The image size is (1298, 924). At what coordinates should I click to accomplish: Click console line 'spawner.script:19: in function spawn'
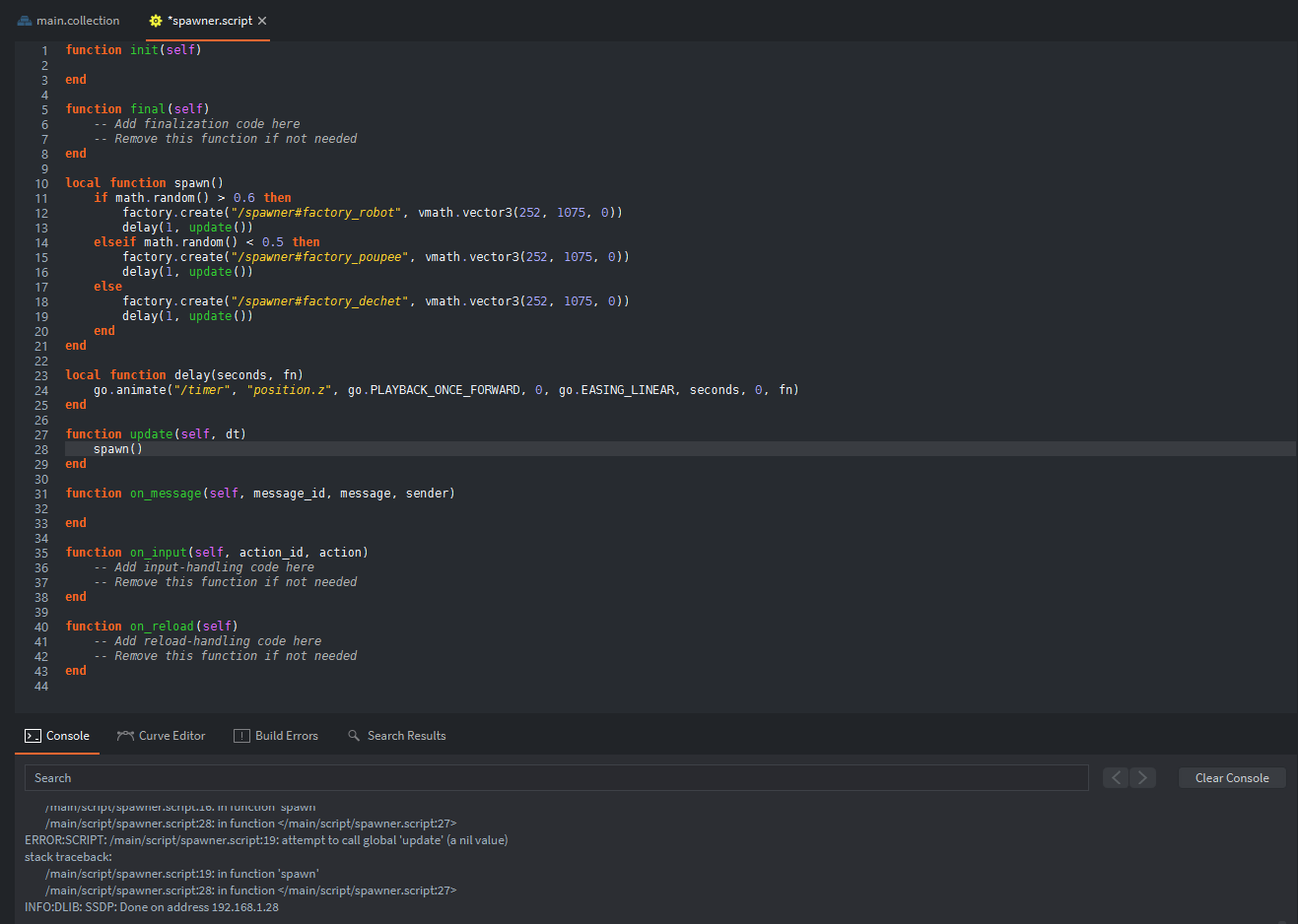click(182, 874)
